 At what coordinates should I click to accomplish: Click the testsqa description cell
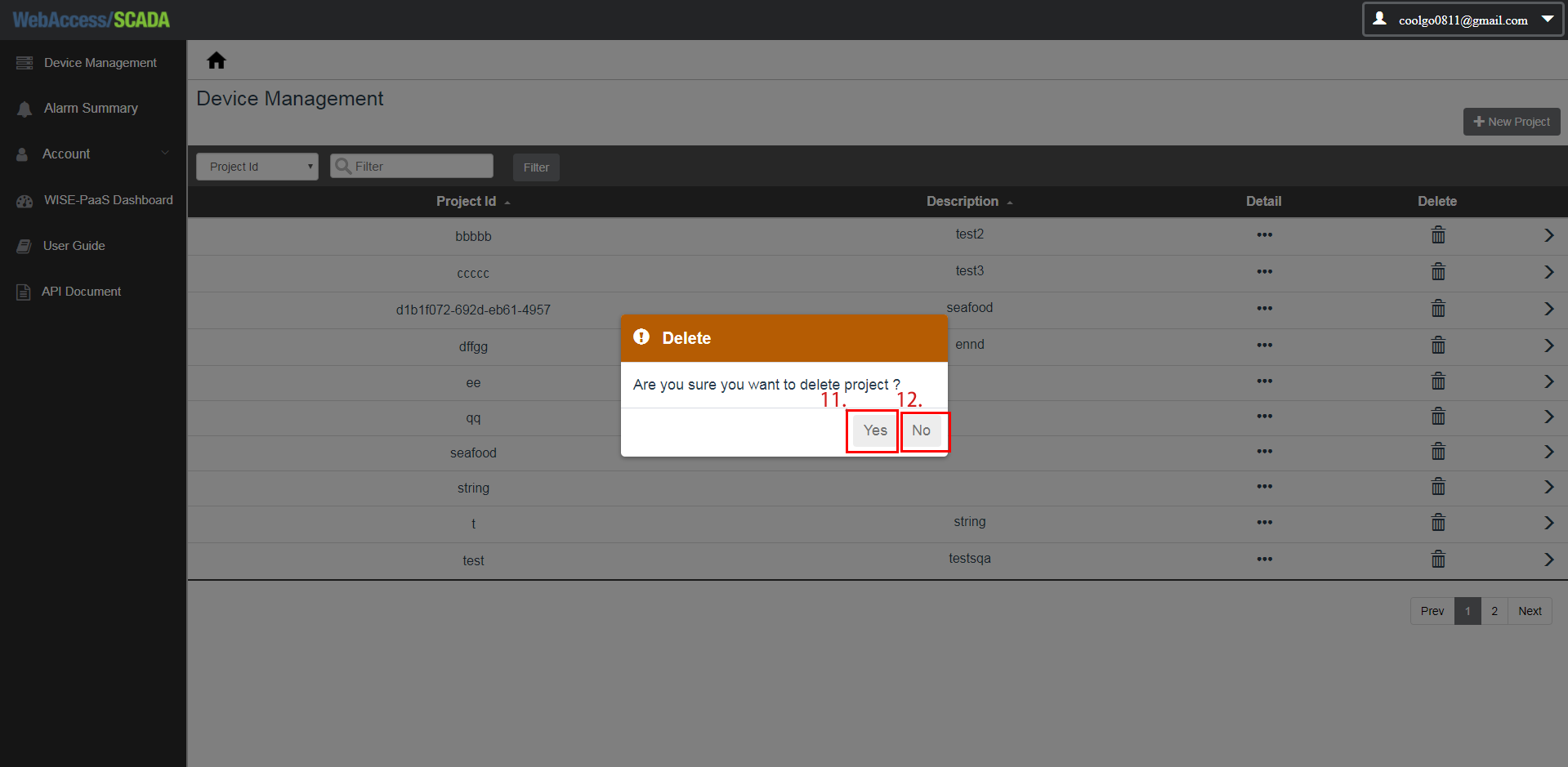(x=970, y=558)
